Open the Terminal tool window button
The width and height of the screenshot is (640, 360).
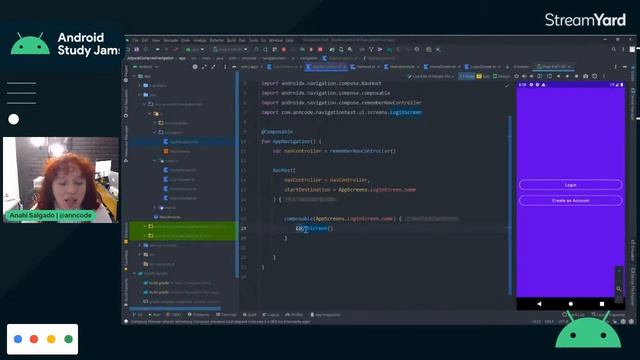(226, 315)
